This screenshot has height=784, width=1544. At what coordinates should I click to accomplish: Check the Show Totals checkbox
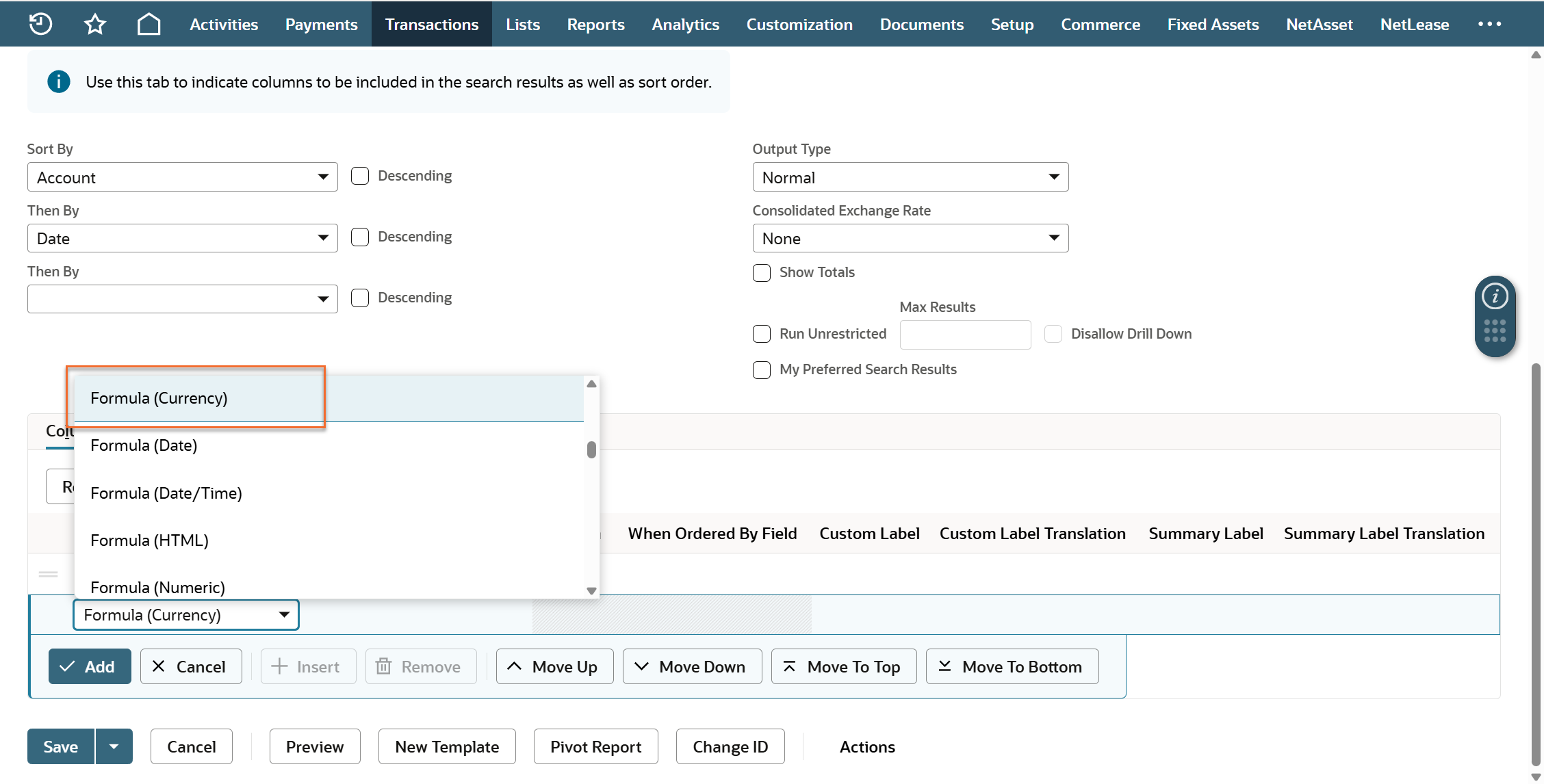(762, 273)
